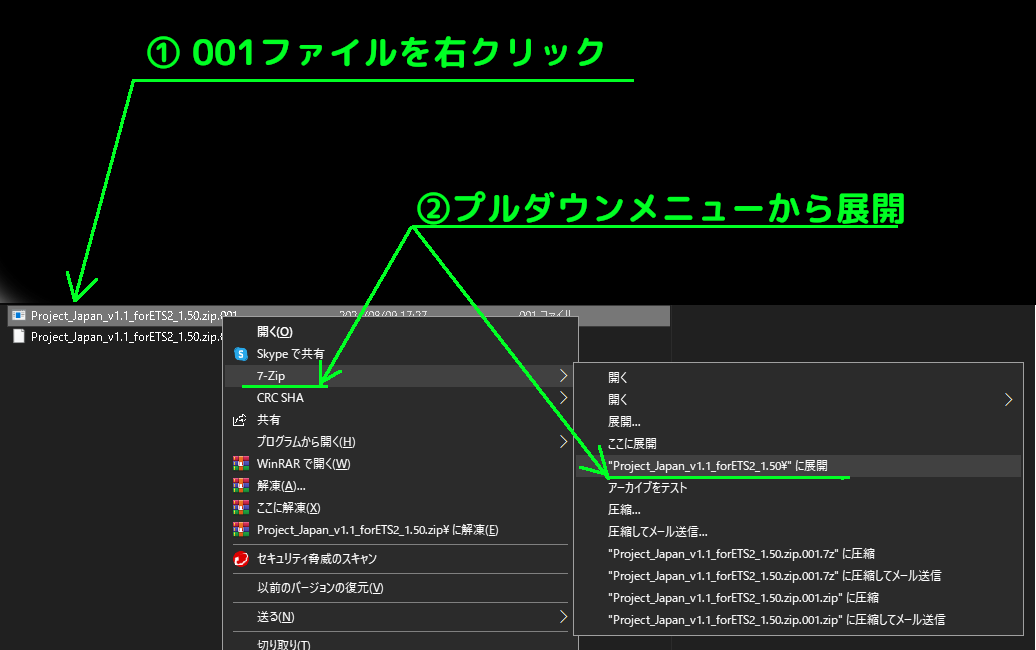Click the Skype icon beside 'Skype で共有'
The width and height of the screenshot is (1036, 650).
point(240,353)
